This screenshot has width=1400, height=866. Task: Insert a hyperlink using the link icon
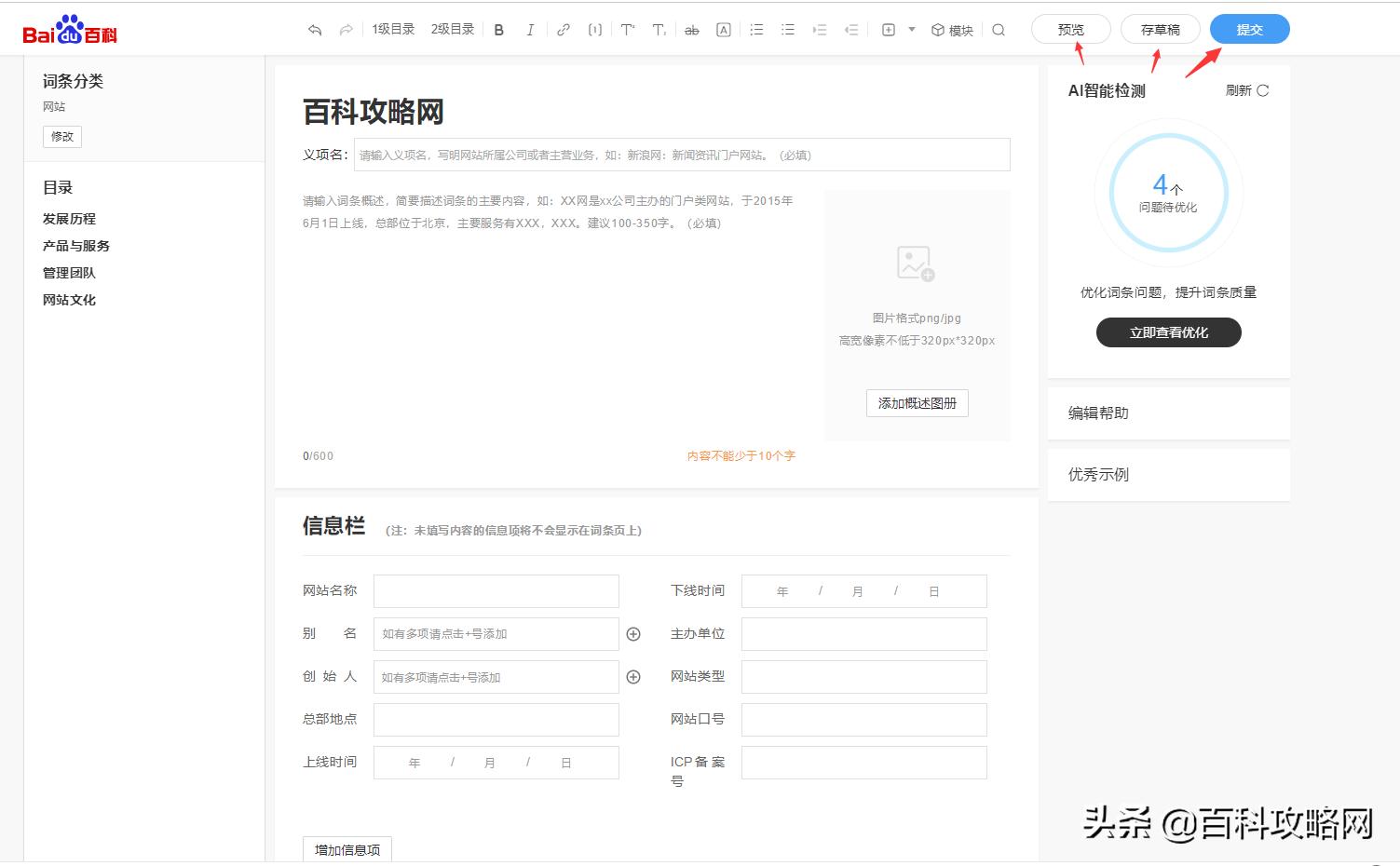[563, 29]
